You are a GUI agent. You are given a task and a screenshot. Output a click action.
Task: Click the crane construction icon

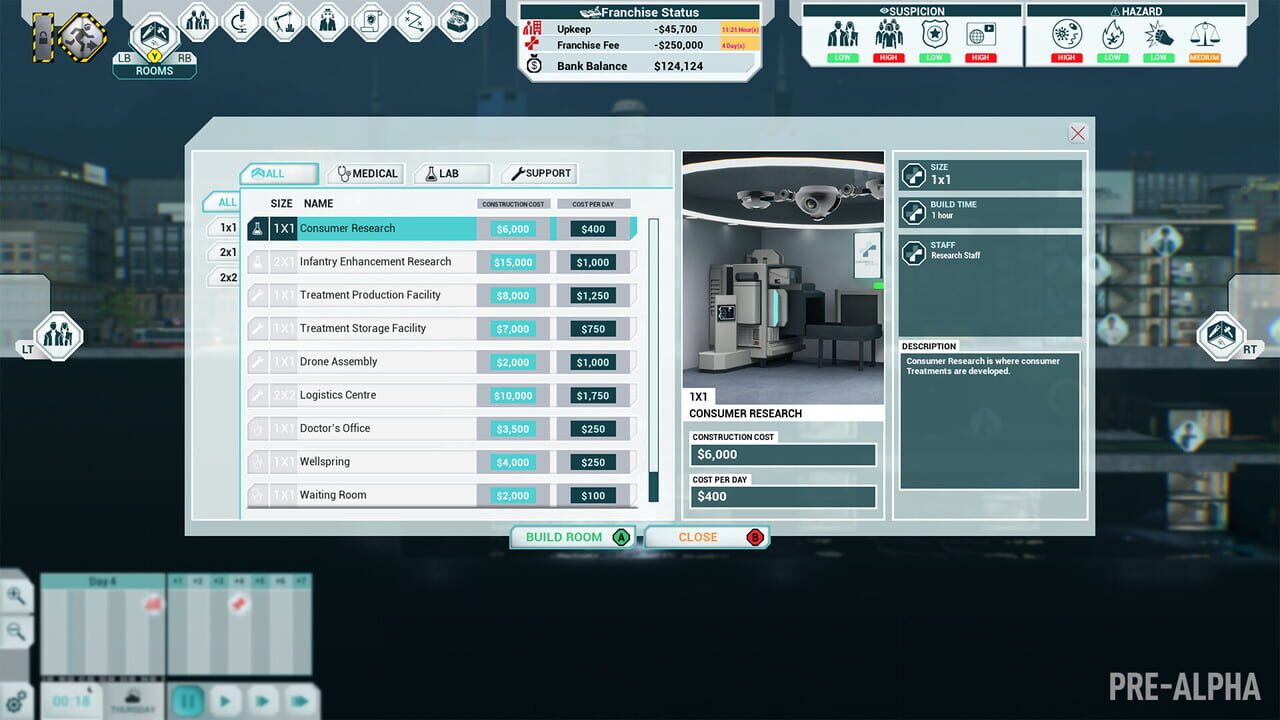285,22
